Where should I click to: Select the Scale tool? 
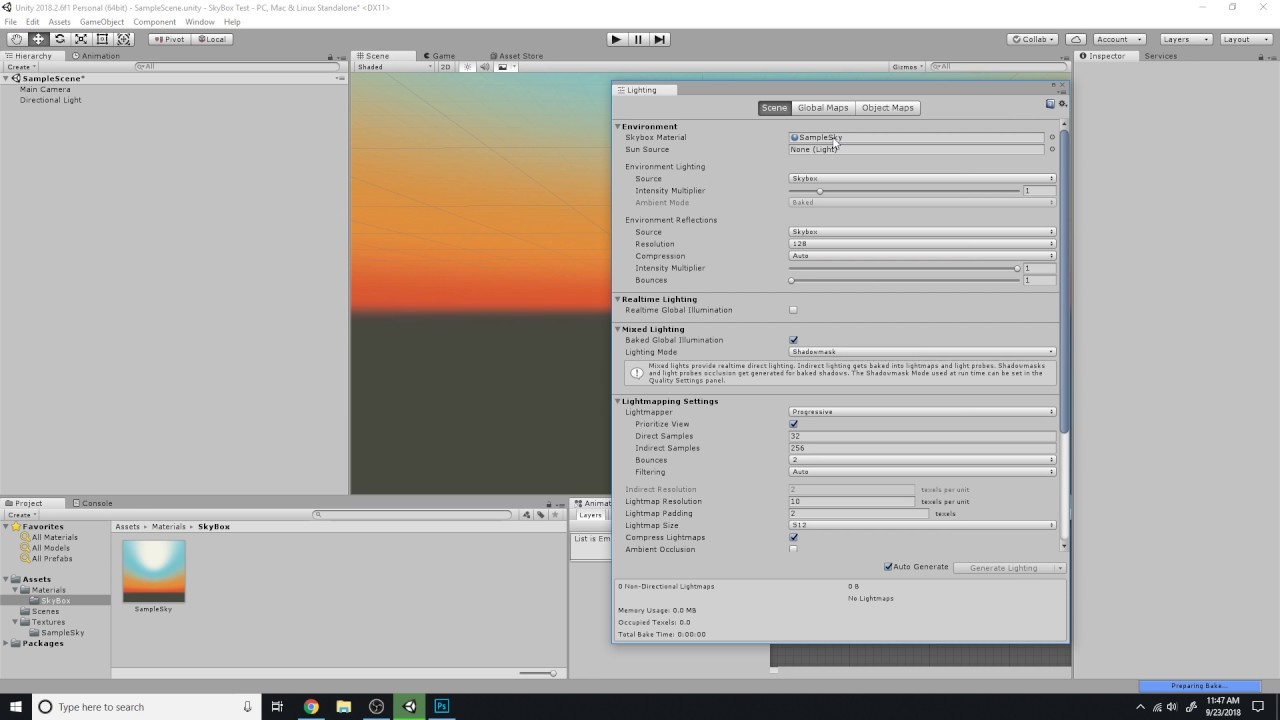(x=81, y=39)
